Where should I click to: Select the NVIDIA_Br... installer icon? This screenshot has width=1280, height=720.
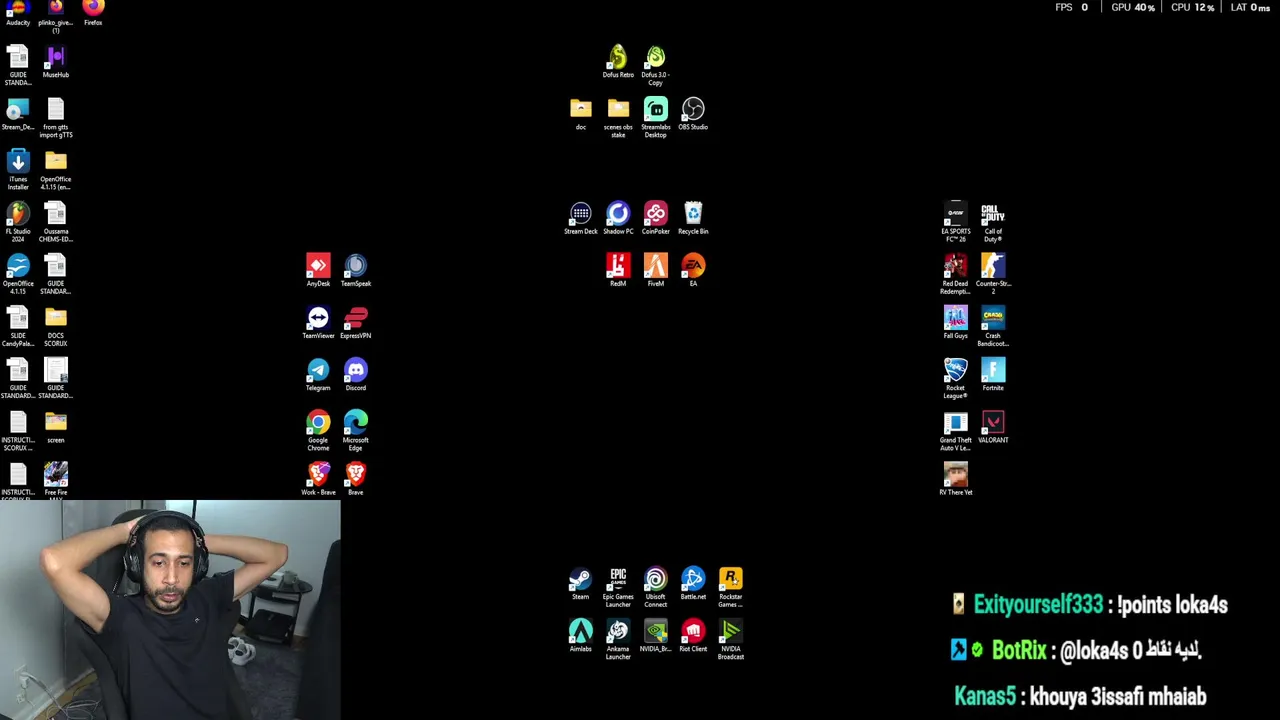coord(656,636)
